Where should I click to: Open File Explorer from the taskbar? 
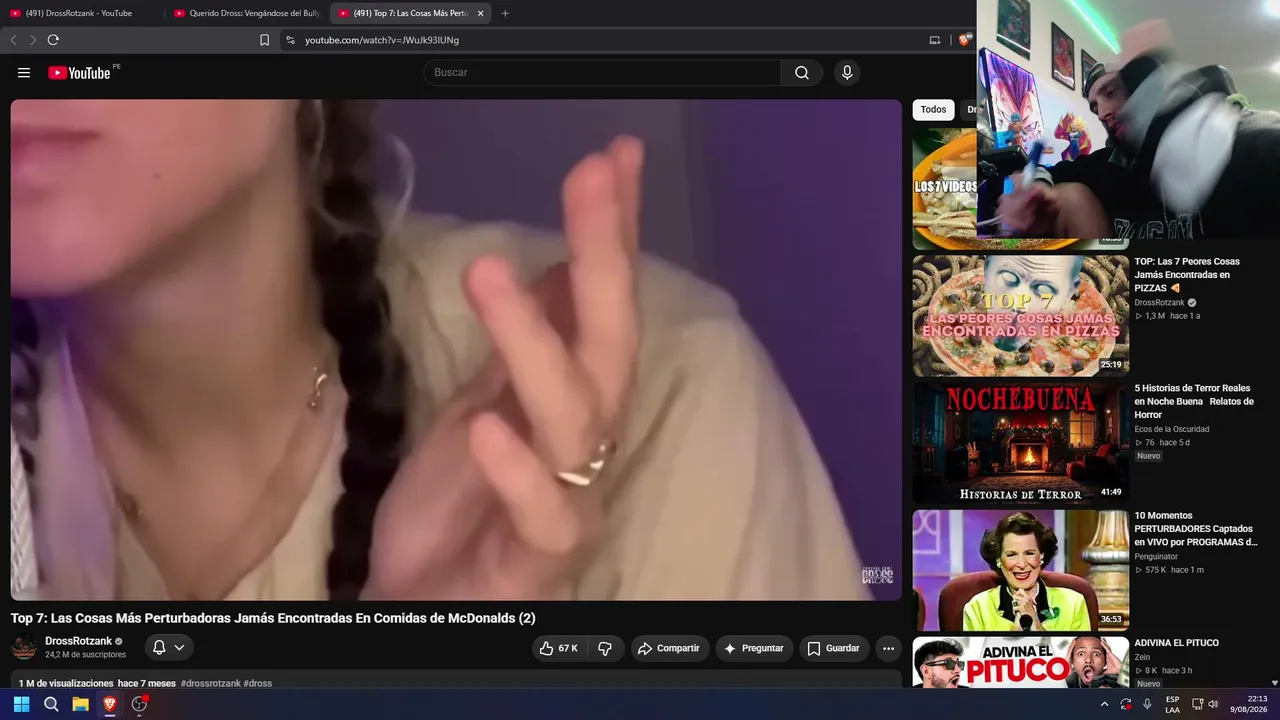pos(80,704)
